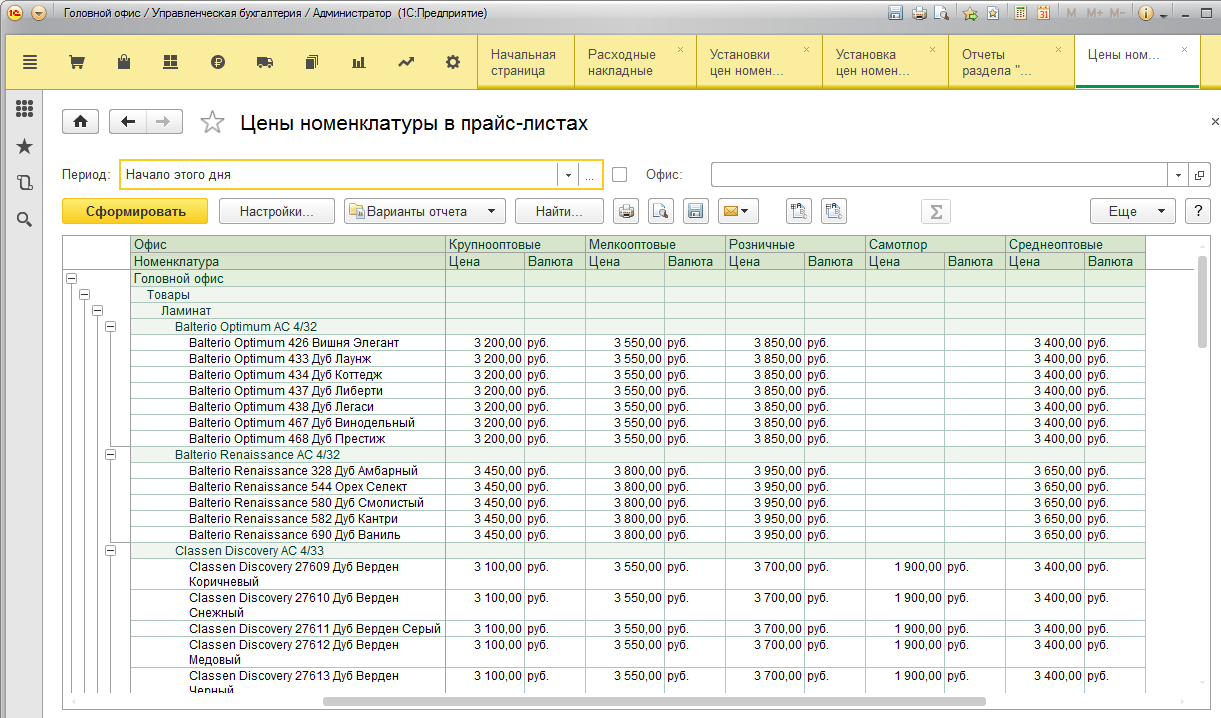Switch to the Установка цен номен… tab
This screenshot has height=718, width=1221.
pyautogui.click(x=885, y=62)
